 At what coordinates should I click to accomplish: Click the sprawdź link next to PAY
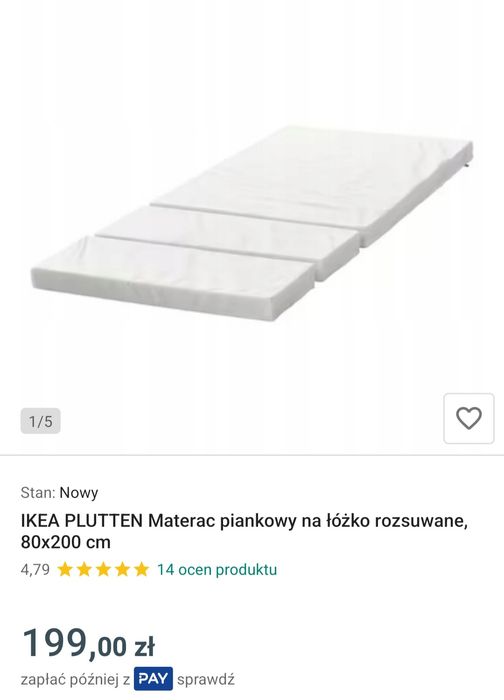(206, 680)
